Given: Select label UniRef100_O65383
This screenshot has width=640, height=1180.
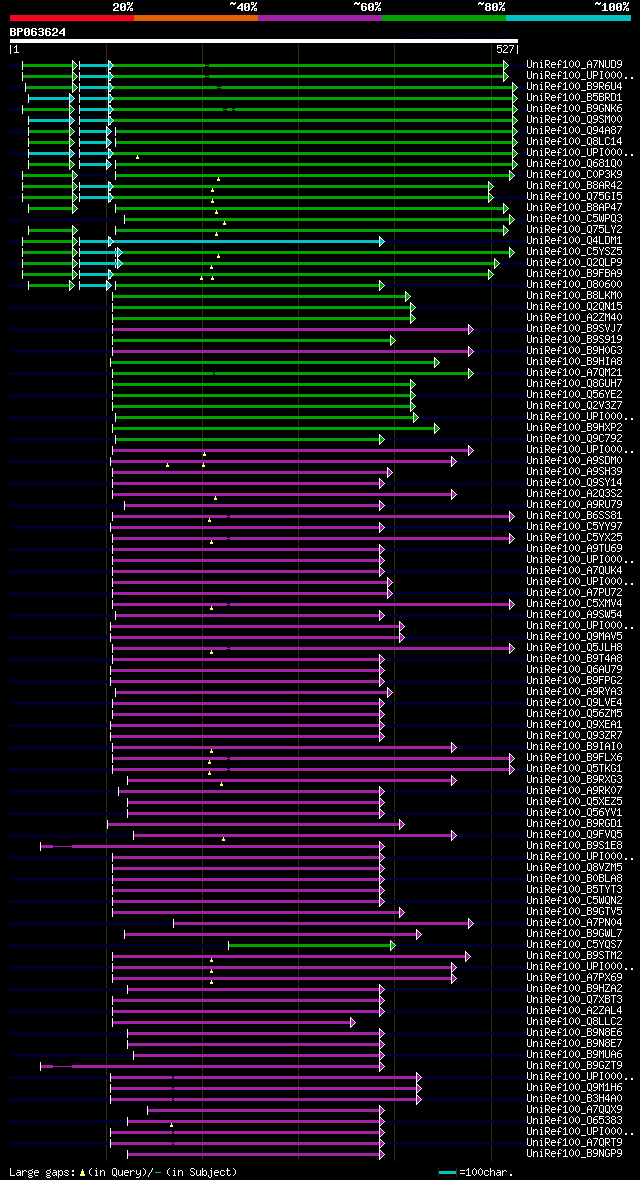Looking at the screenshot, I should pyautogui.click(x=574, y=1121).
